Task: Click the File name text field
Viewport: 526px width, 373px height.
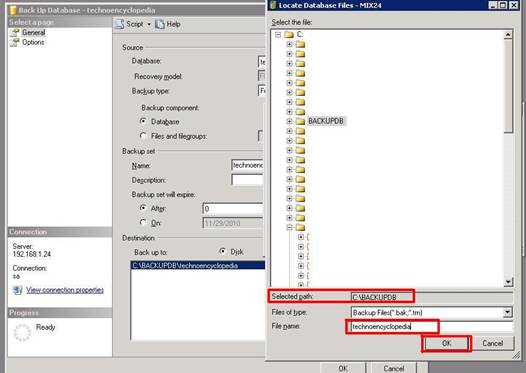Action: (x=430, y=326)
